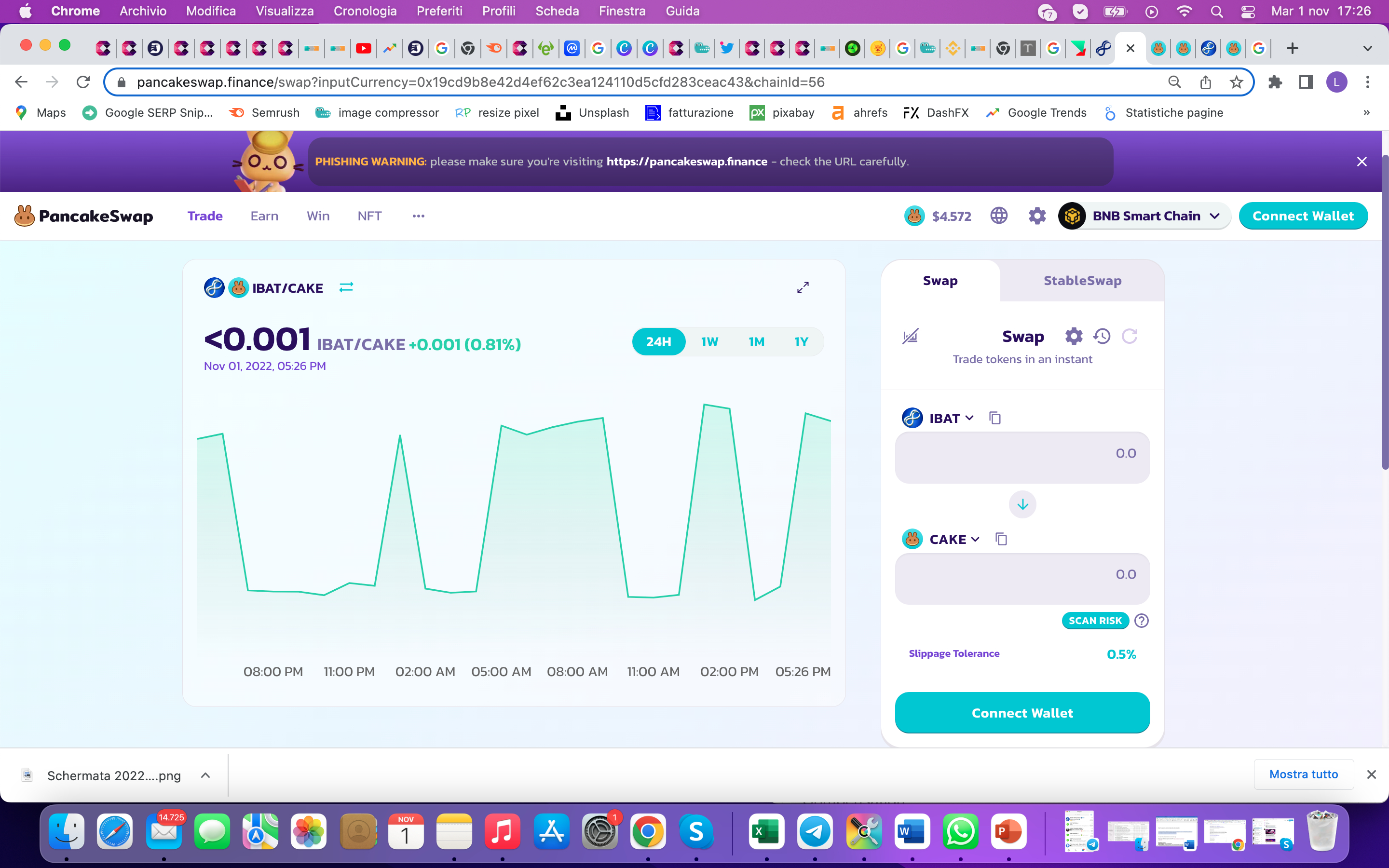This screenshot has height=868, width=1389.
Task: Flip swap direction with down arrow button
Action: point(1022,504)
